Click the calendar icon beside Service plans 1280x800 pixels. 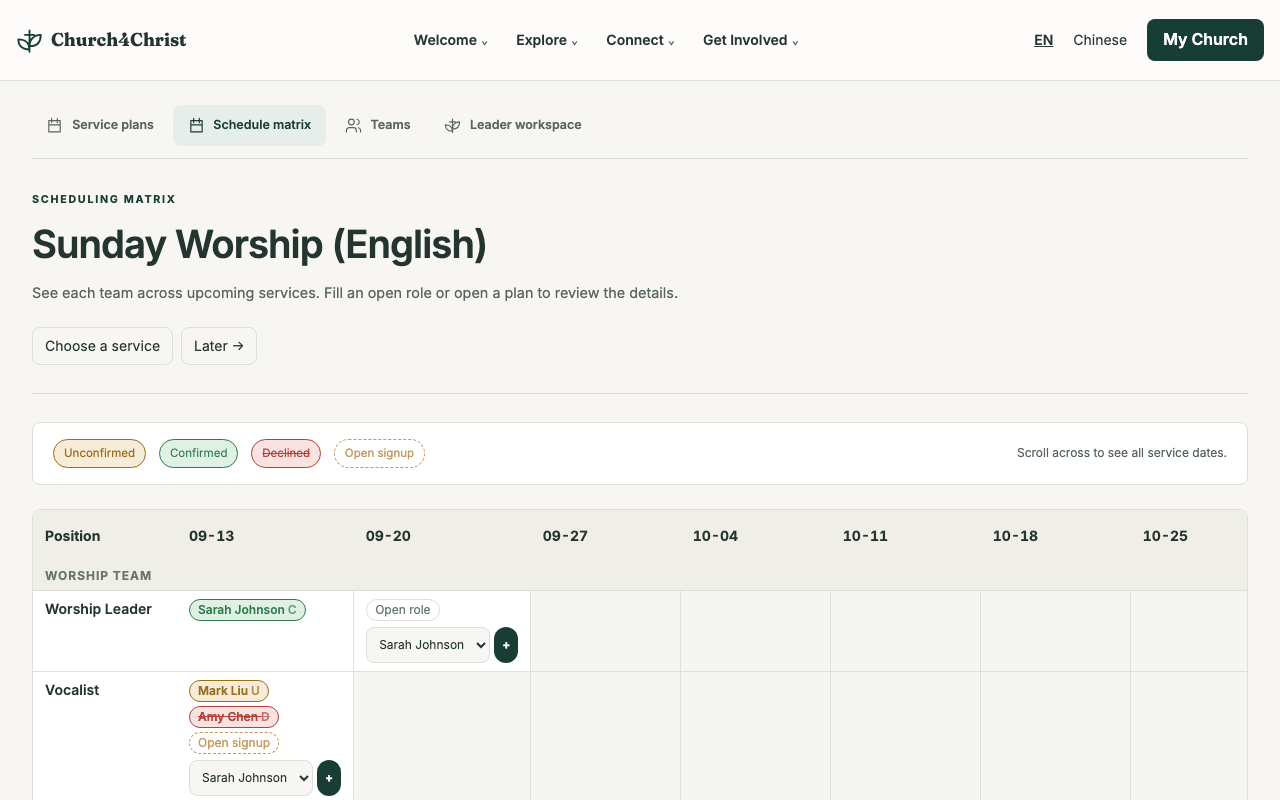[55, 125]
